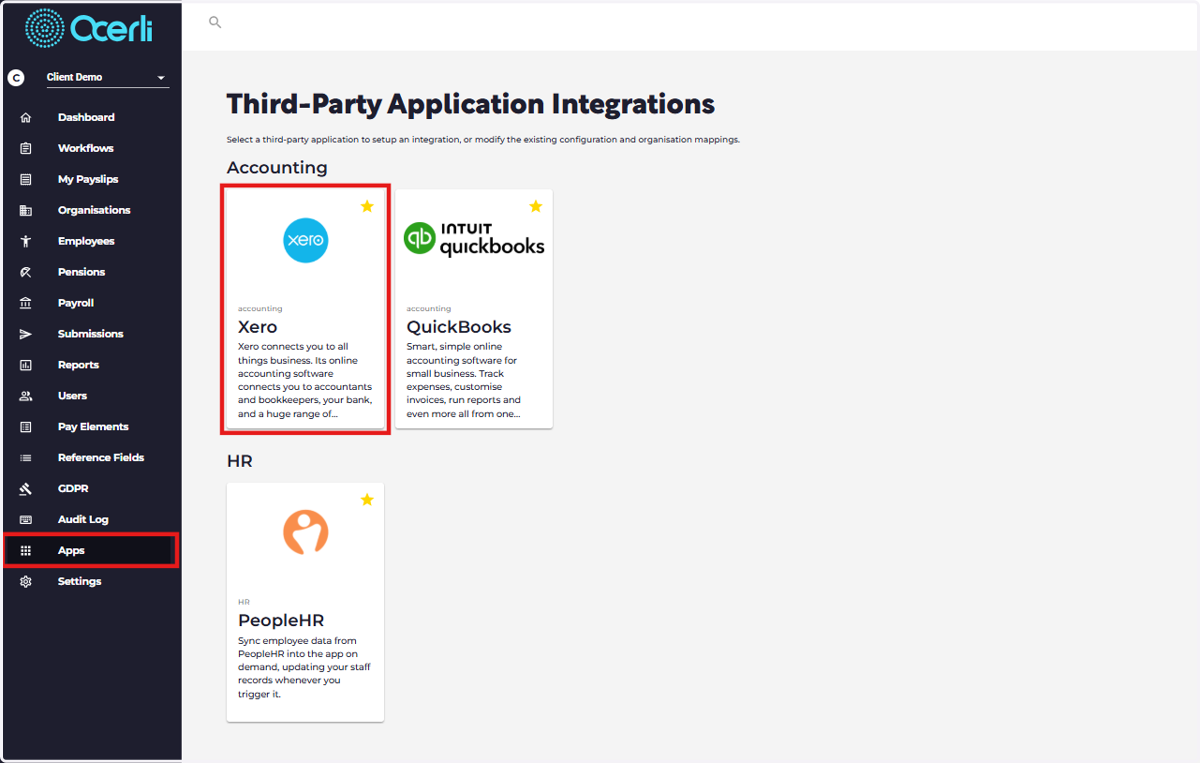Image resolution: width=1200 pixels, height=763 pixels.
Task: Click the Apps grid icon
Action: [26, 551]
